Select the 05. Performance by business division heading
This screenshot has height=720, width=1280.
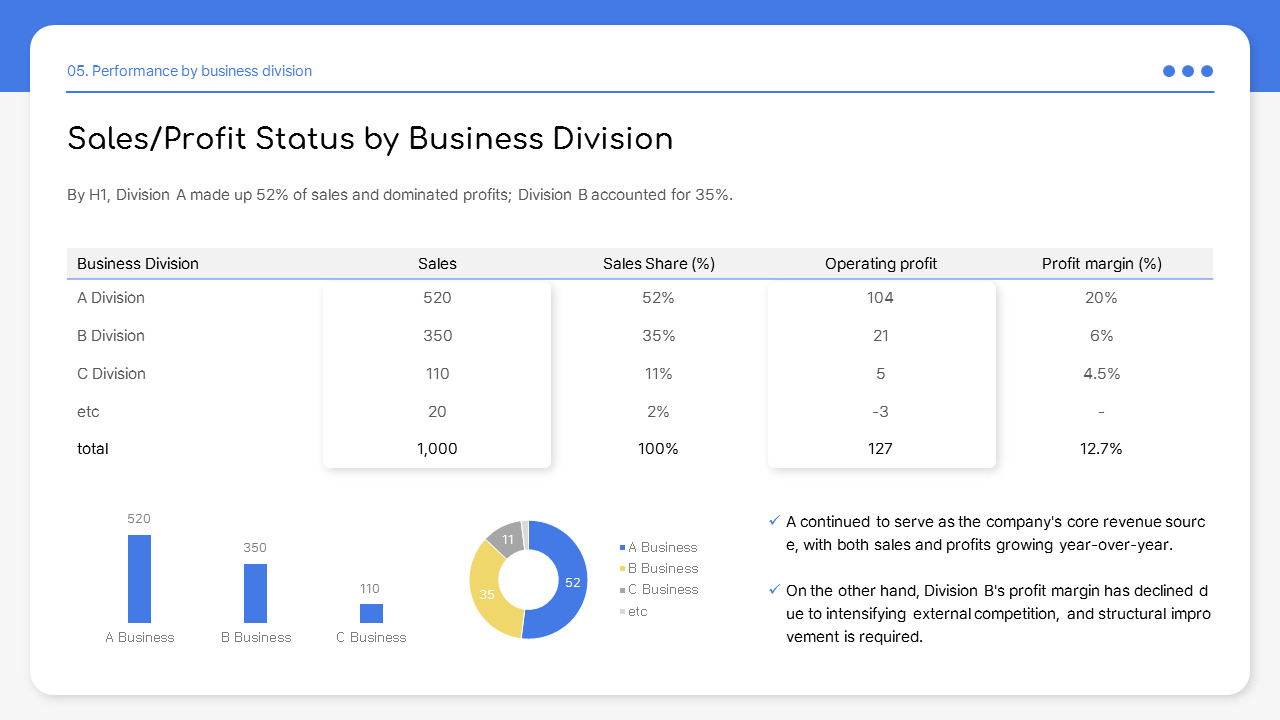[x=190, y=71]
